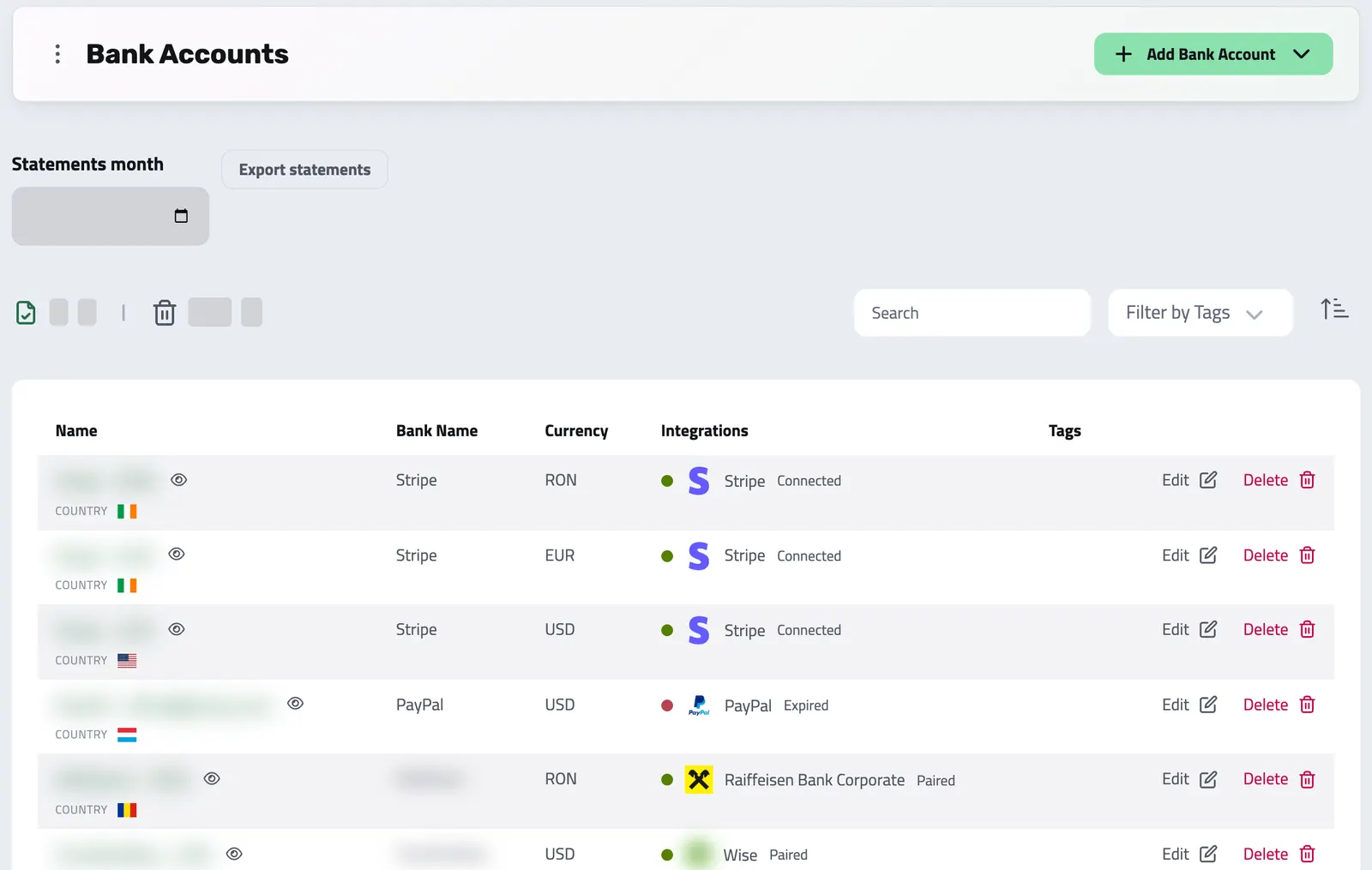Toggle visibility of the Raiffeisen account name

click(212, 778)
